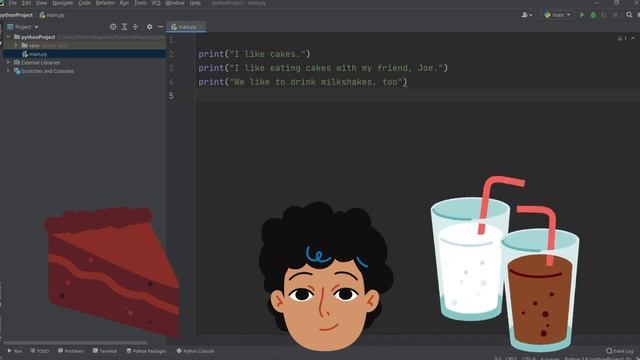
Task: Click the Python file icon on main.py tab
Action: (174, 27)
